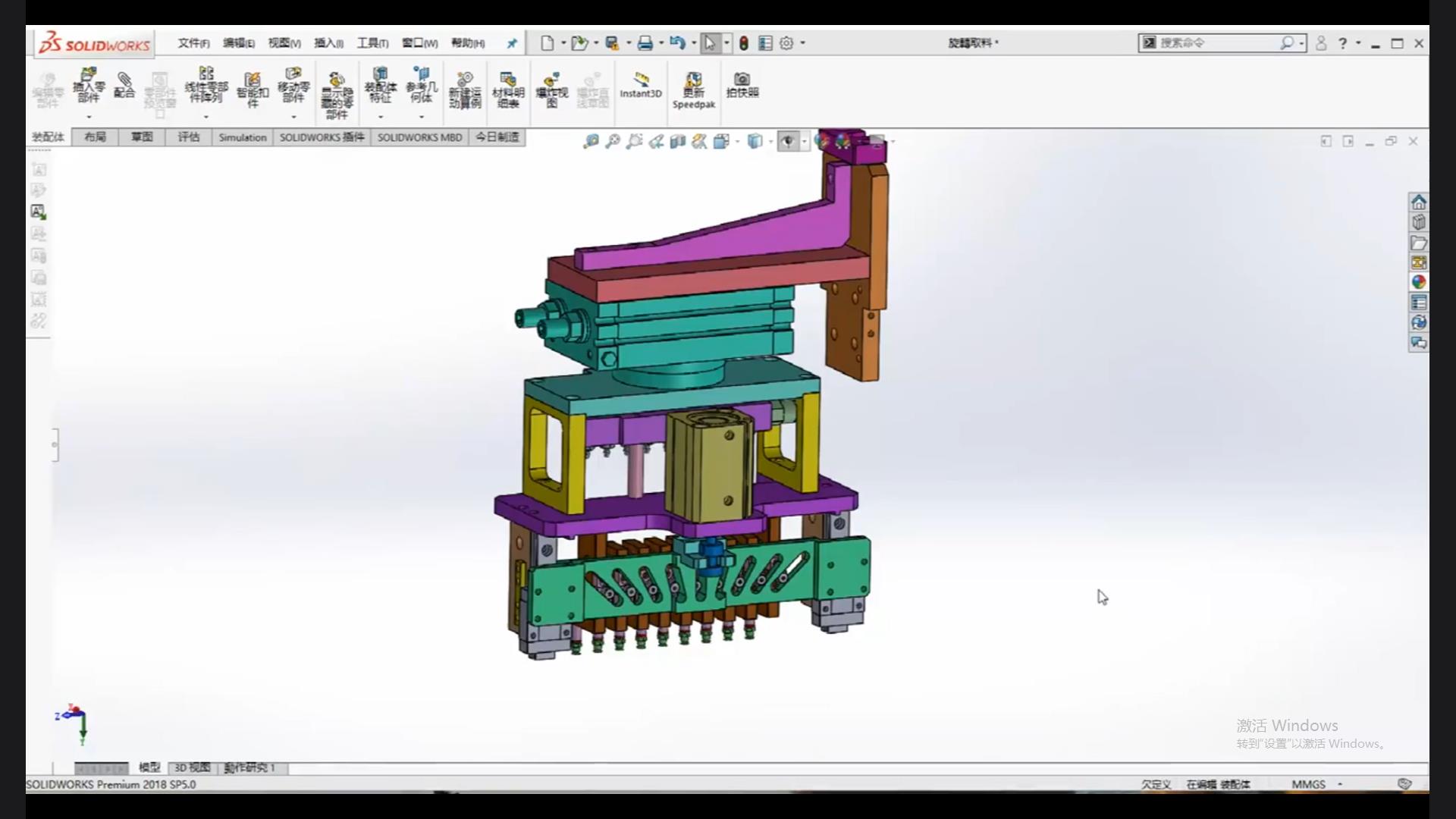
Task: Toggle the menu bar pin icon
Action: click(x=512, y=43)
